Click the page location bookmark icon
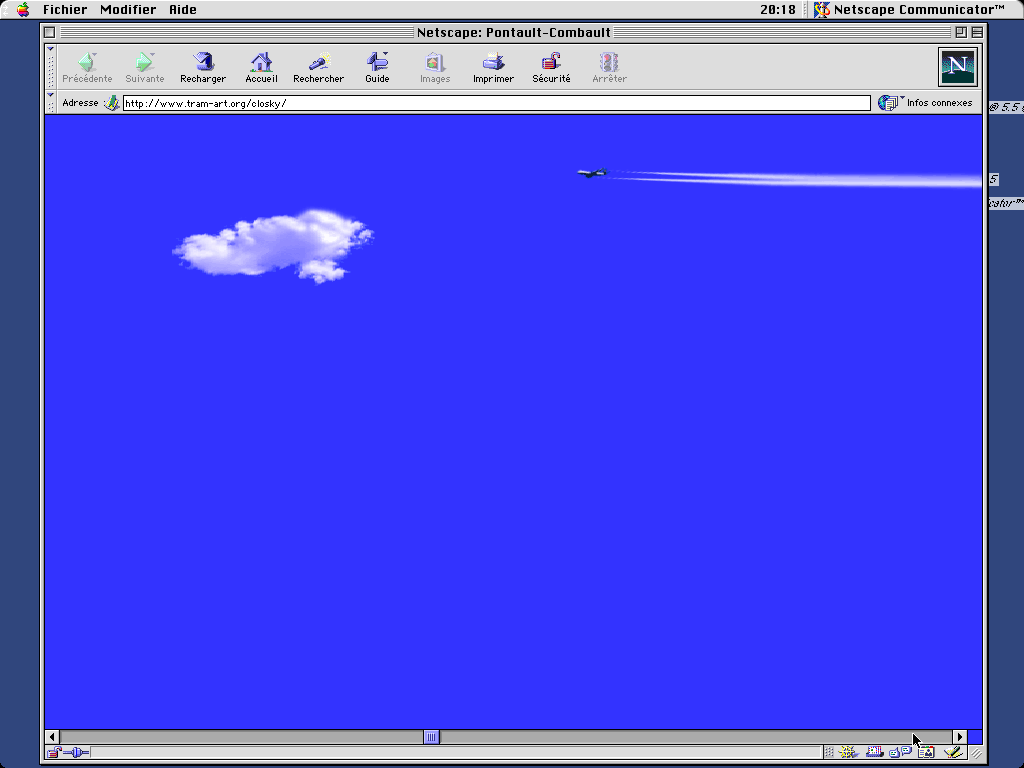Image resolution: width=1024 pixels, height=768 pixels. [112, 103]
